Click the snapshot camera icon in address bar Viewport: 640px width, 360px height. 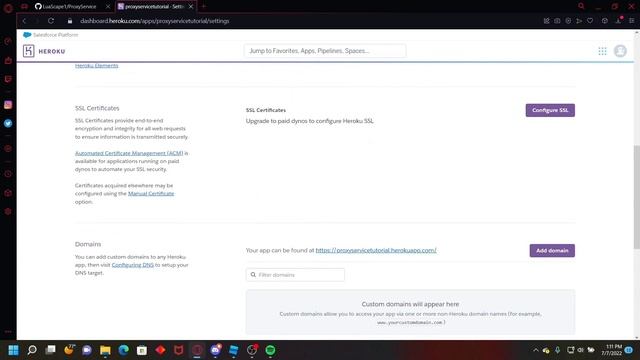(x=557, y=21)
